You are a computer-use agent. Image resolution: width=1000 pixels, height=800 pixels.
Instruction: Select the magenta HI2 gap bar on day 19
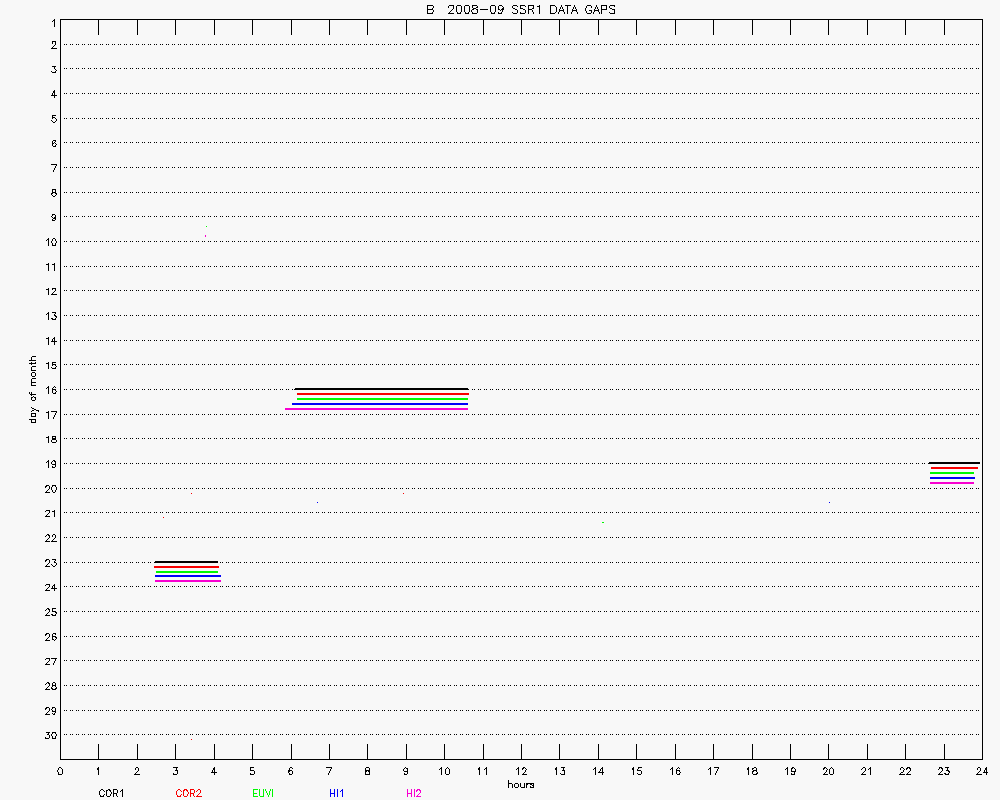pyautogui.click(x=952, y=483)
